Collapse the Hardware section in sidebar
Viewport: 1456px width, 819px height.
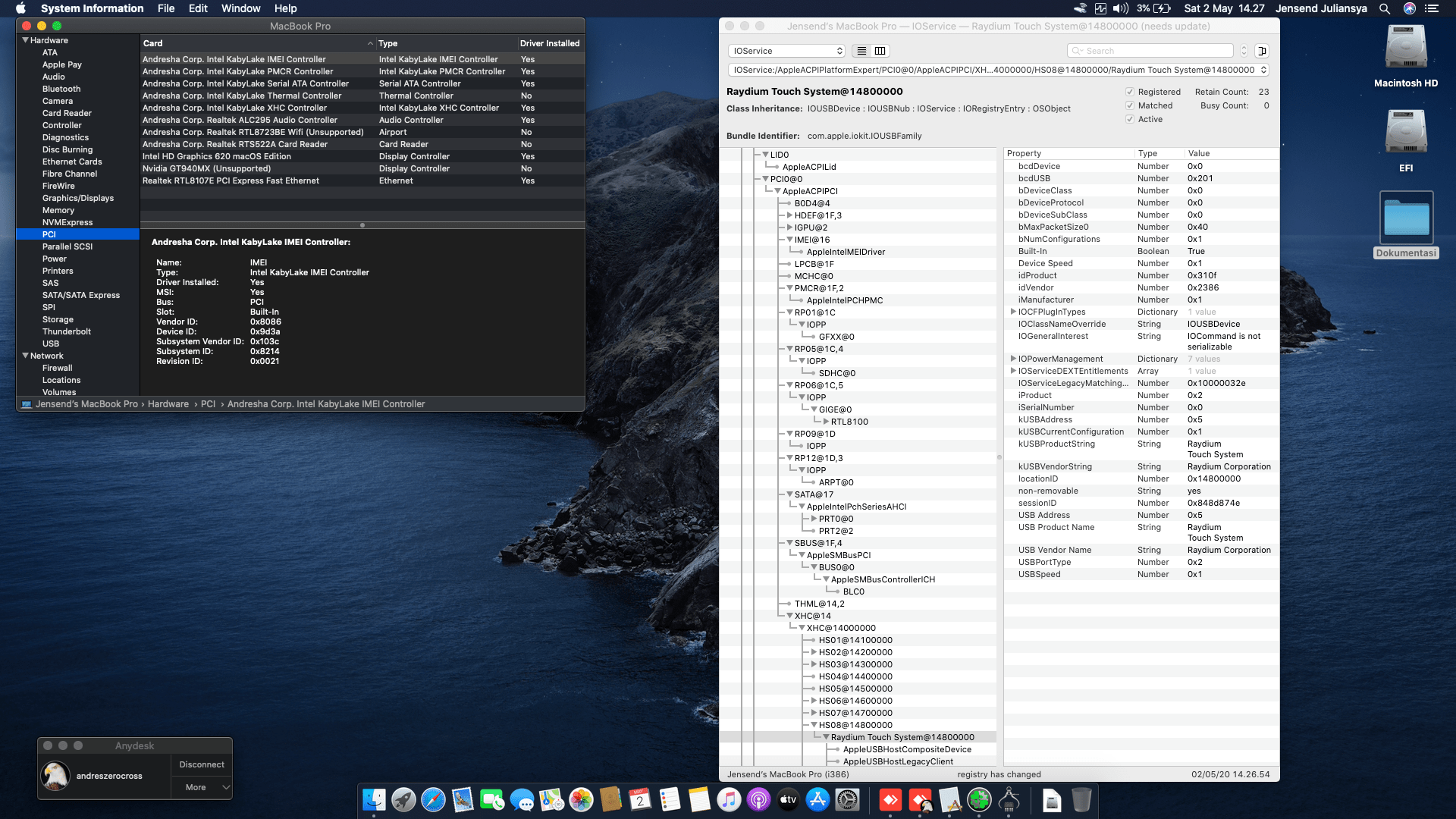[26, 40]
